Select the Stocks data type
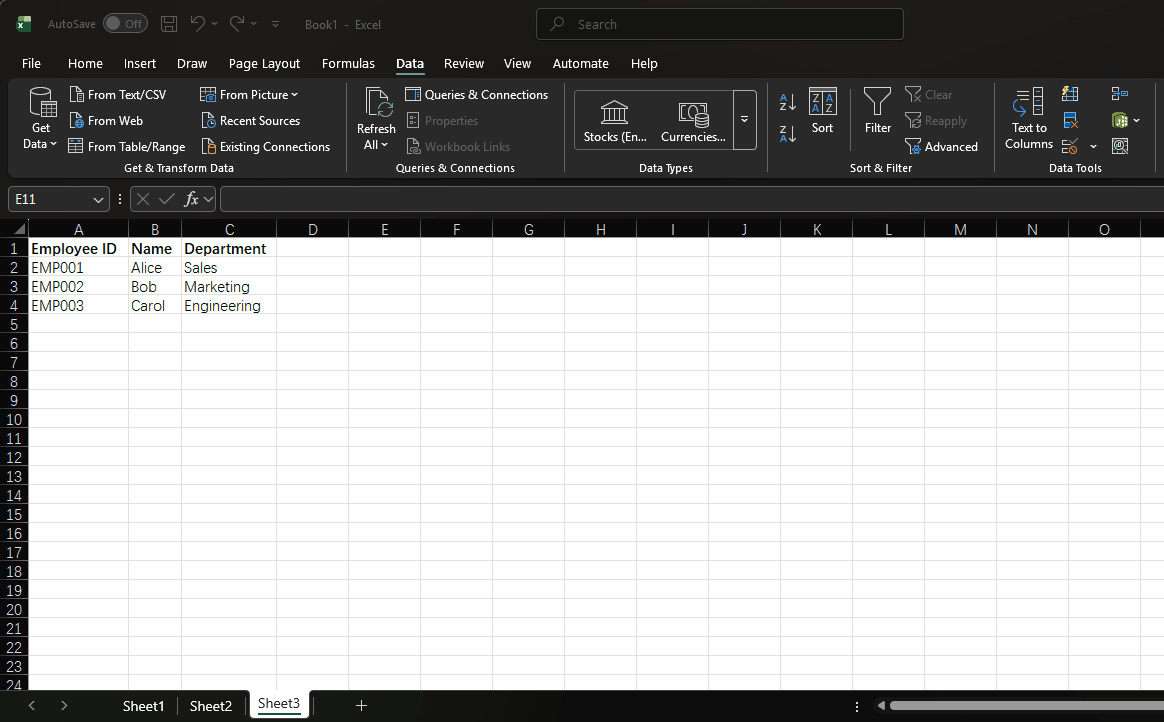Image resolution: width=1164 pixels, height=722 pixels. pos(614,120)
